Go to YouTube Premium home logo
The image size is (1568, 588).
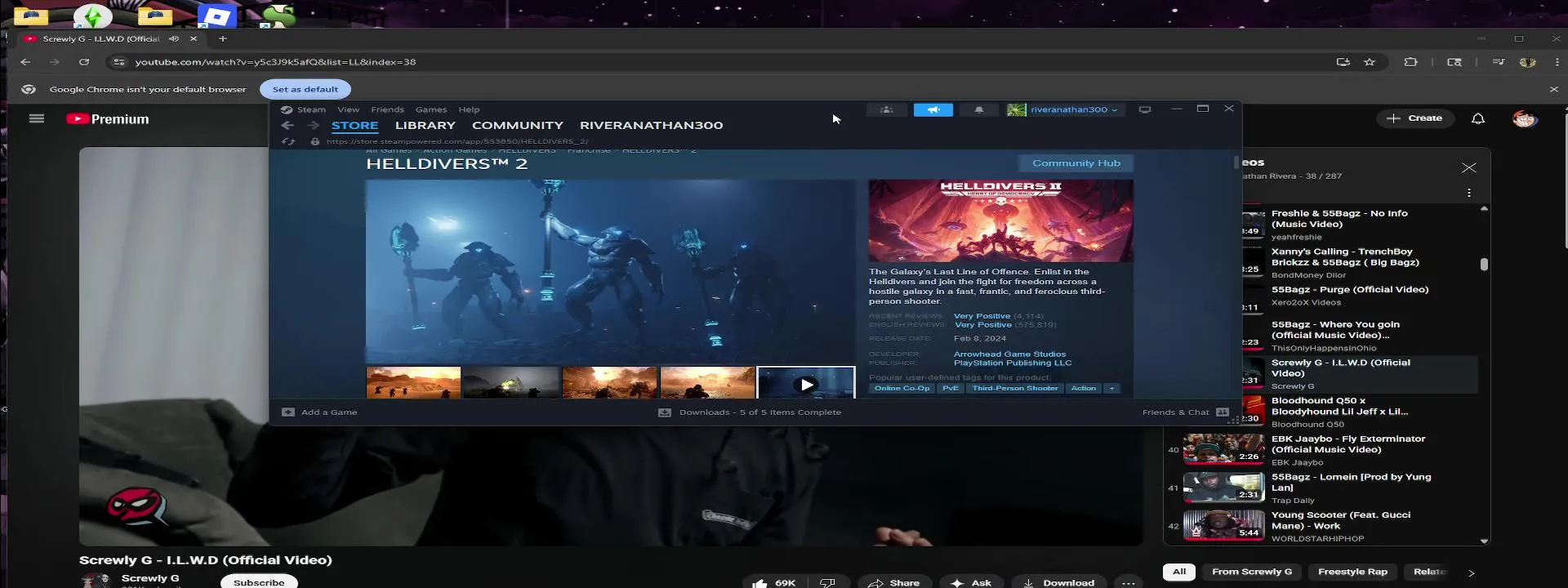pos(108,119)
